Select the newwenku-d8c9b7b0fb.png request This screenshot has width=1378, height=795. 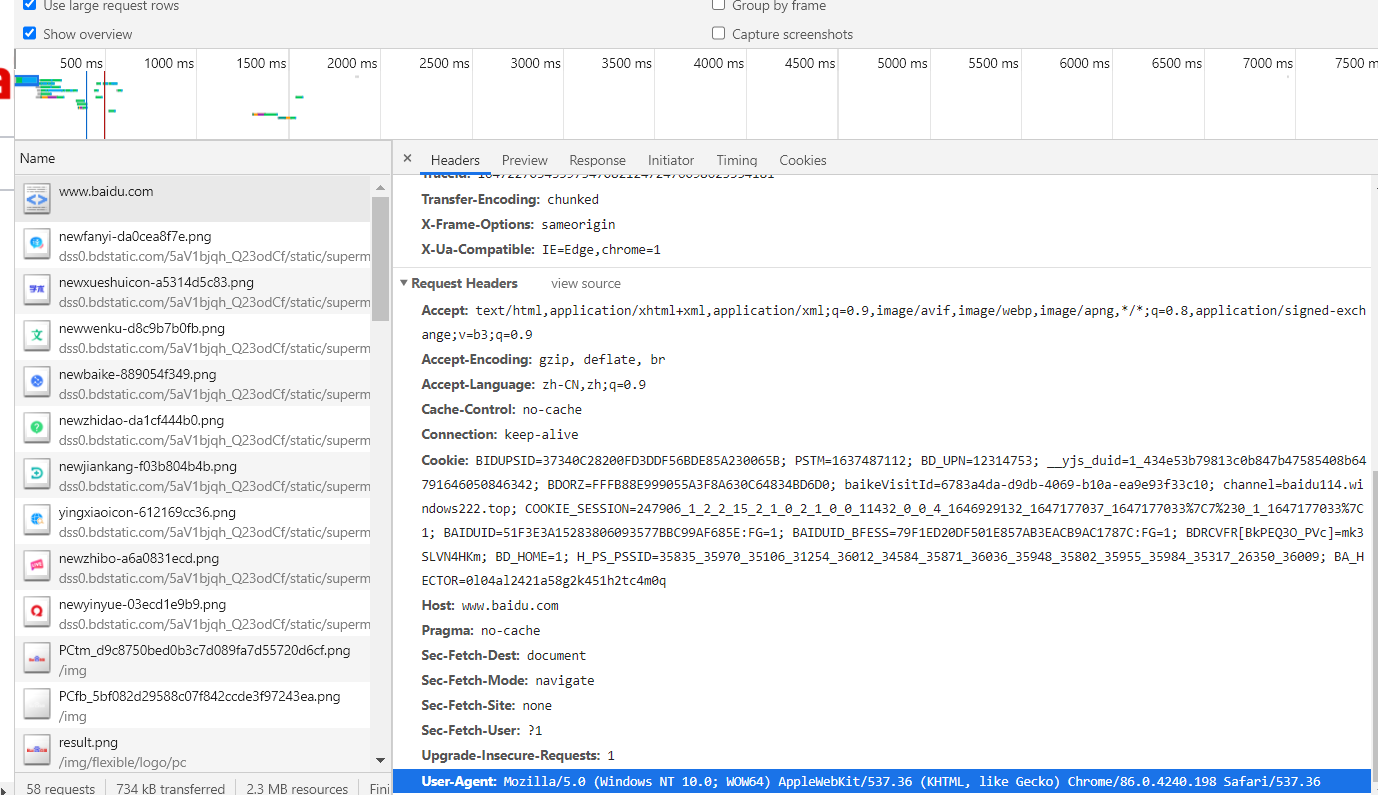point(193,336)
